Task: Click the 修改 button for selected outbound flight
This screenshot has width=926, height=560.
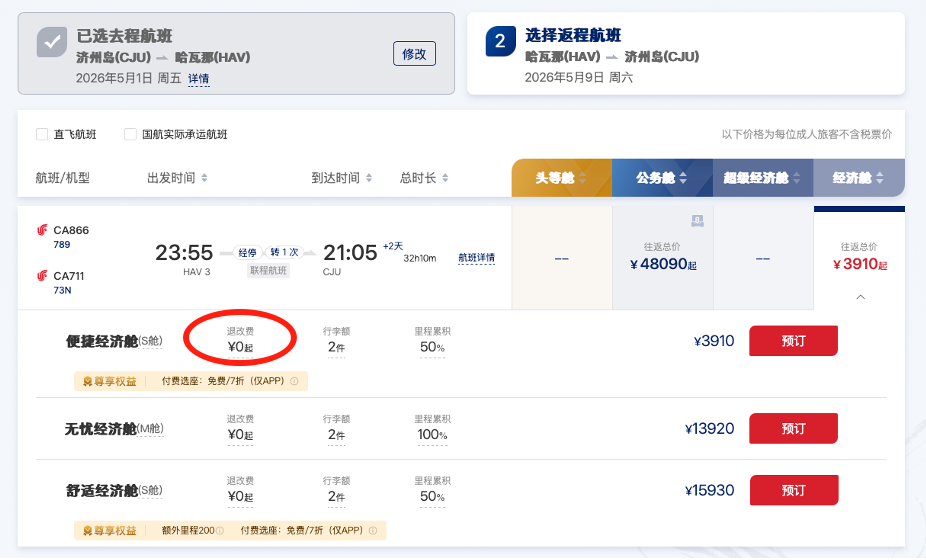Action: pyautogui.click(x=414, y=54)
